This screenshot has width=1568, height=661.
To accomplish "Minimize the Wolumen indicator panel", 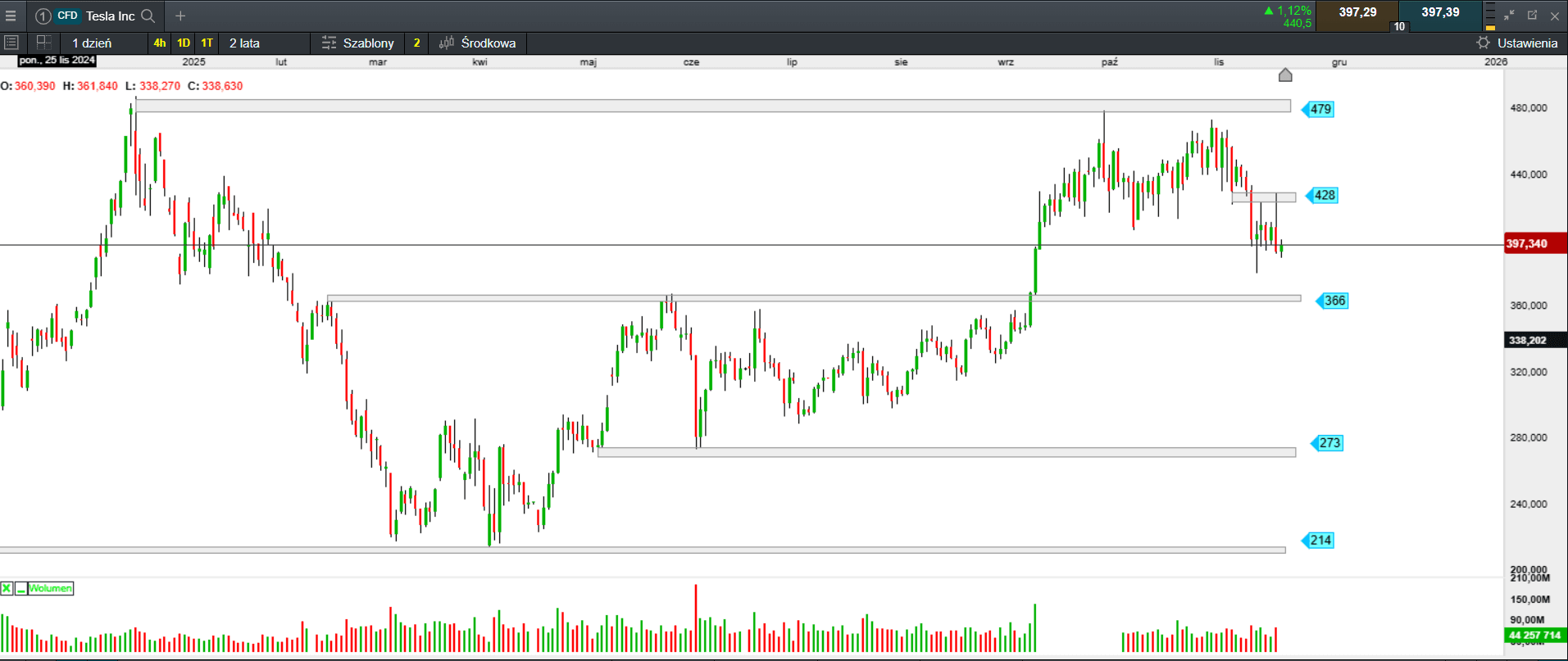I will click(x=20, y=588).
